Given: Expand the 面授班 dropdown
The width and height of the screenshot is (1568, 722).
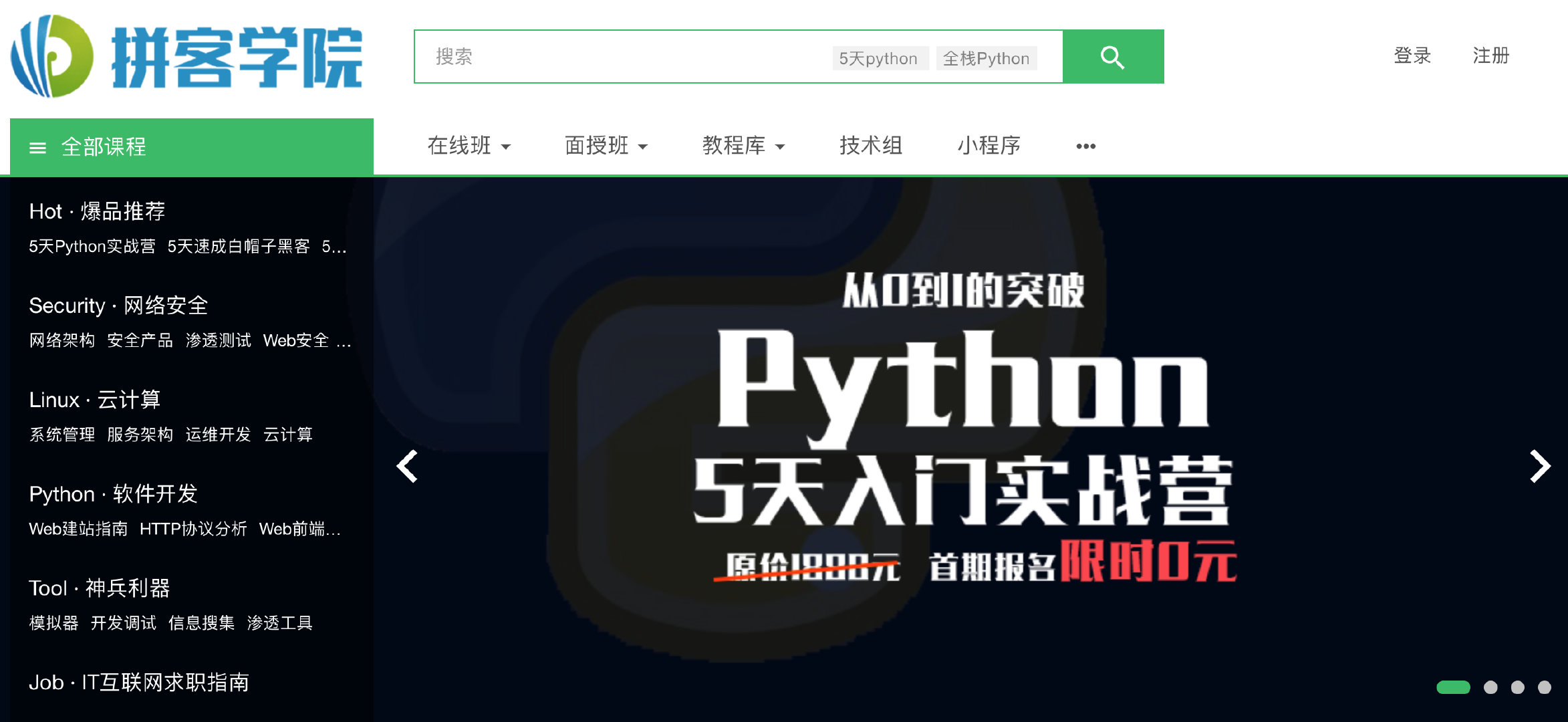Looking at the screenshot, I should click(x=606, y=145).
